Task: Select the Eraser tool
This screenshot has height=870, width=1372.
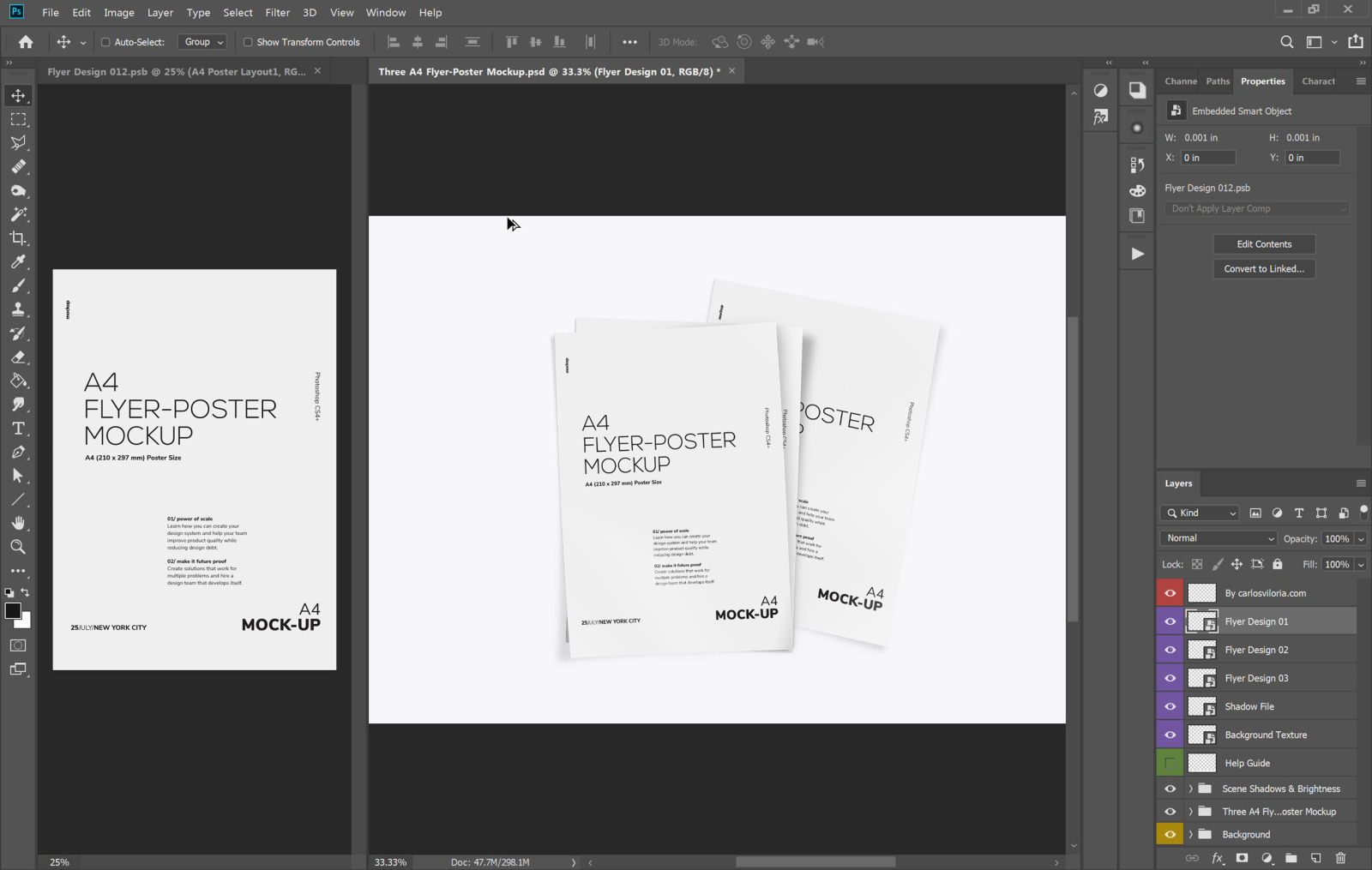Action: tap(18, 357)
